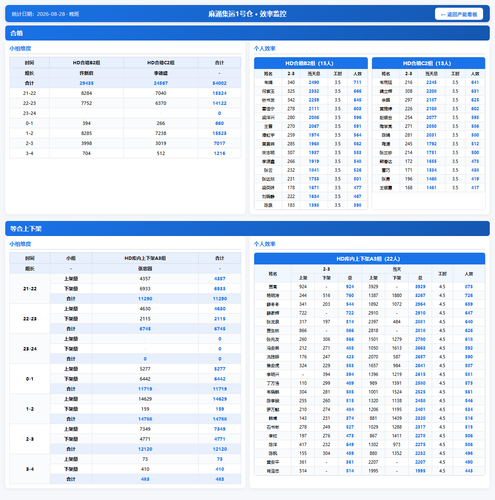The image size is (495, 500).
Task: Select the 29435 total value
Action: 86,83
